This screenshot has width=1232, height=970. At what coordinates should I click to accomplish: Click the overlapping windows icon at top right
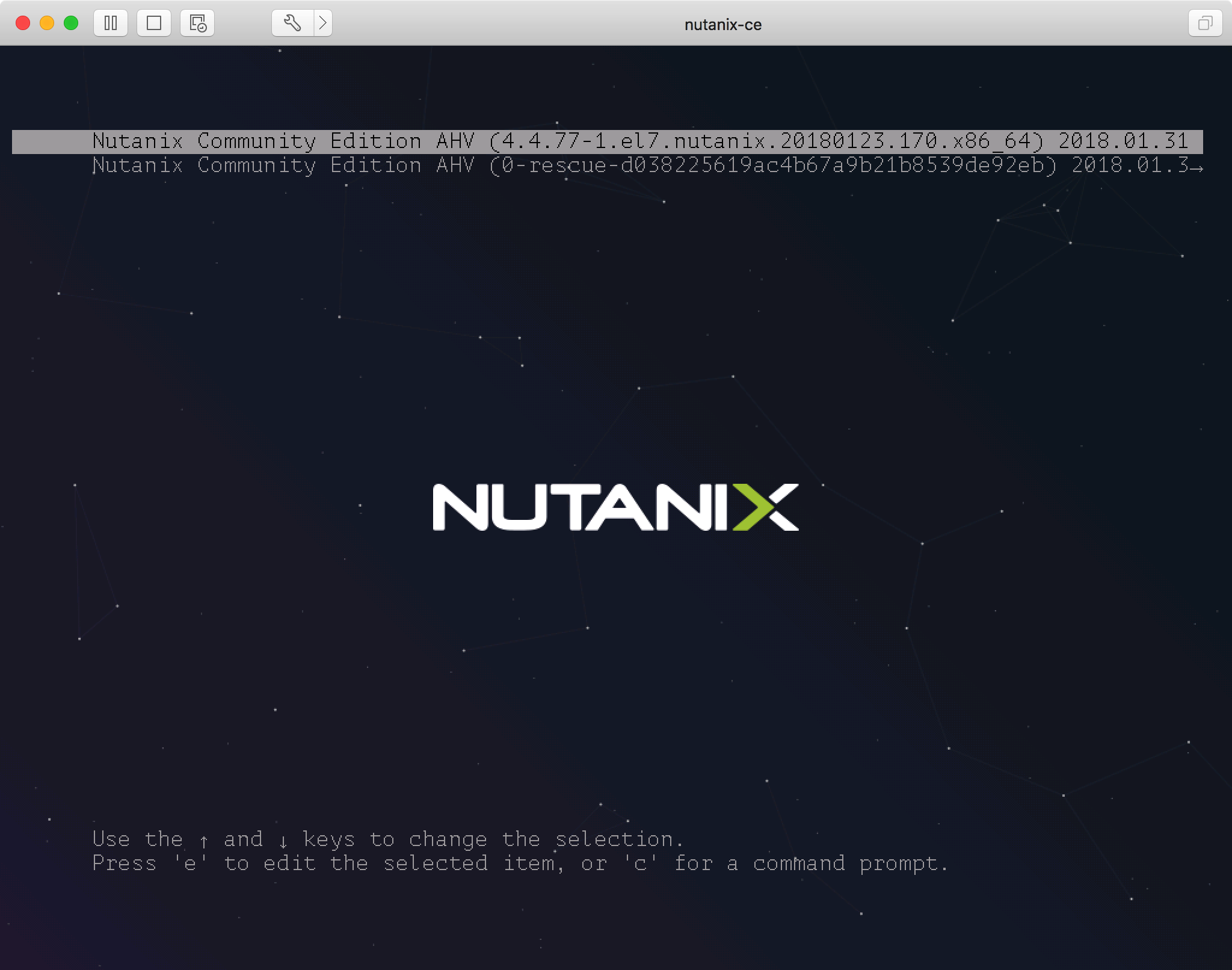coord(1205,23)
